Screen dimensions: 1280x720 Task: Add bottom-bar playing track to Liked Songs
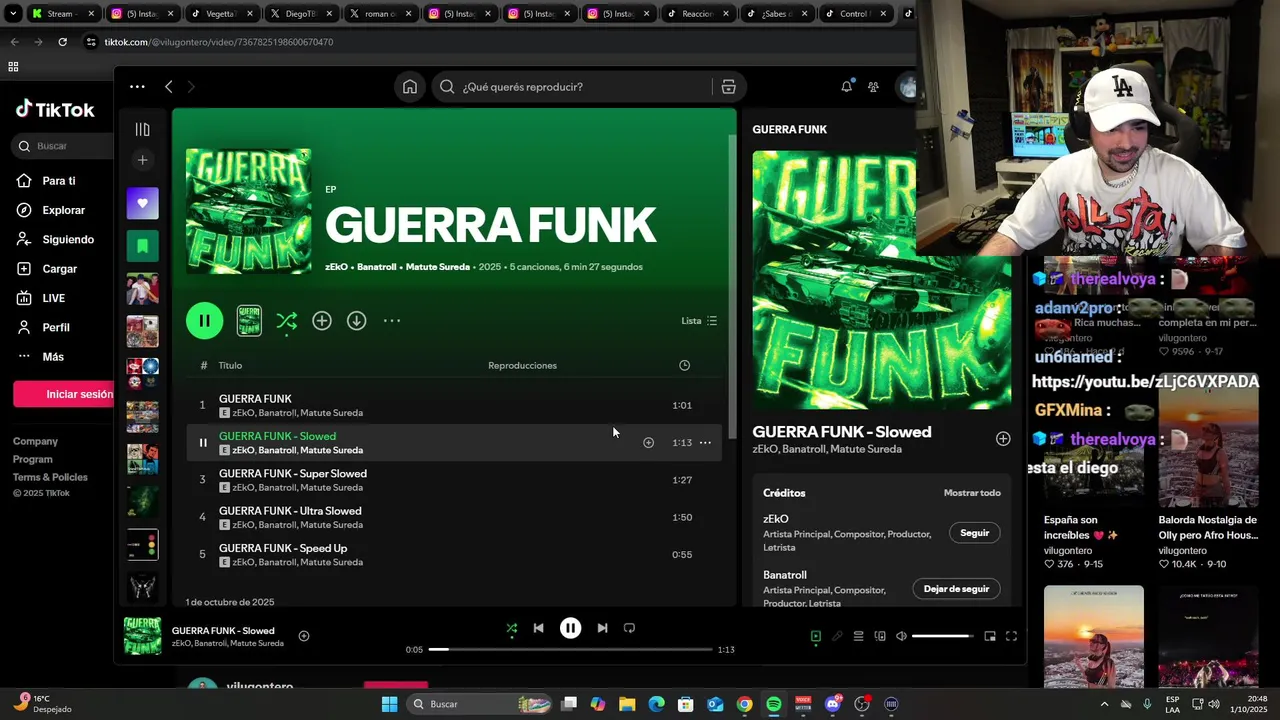(x=304, y=636)
